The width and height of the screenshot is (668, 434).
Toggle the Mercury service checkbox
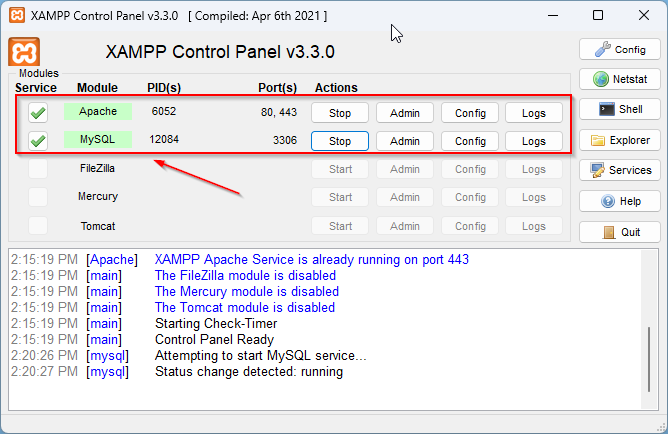pyautogui.click(x=38, y=197)
